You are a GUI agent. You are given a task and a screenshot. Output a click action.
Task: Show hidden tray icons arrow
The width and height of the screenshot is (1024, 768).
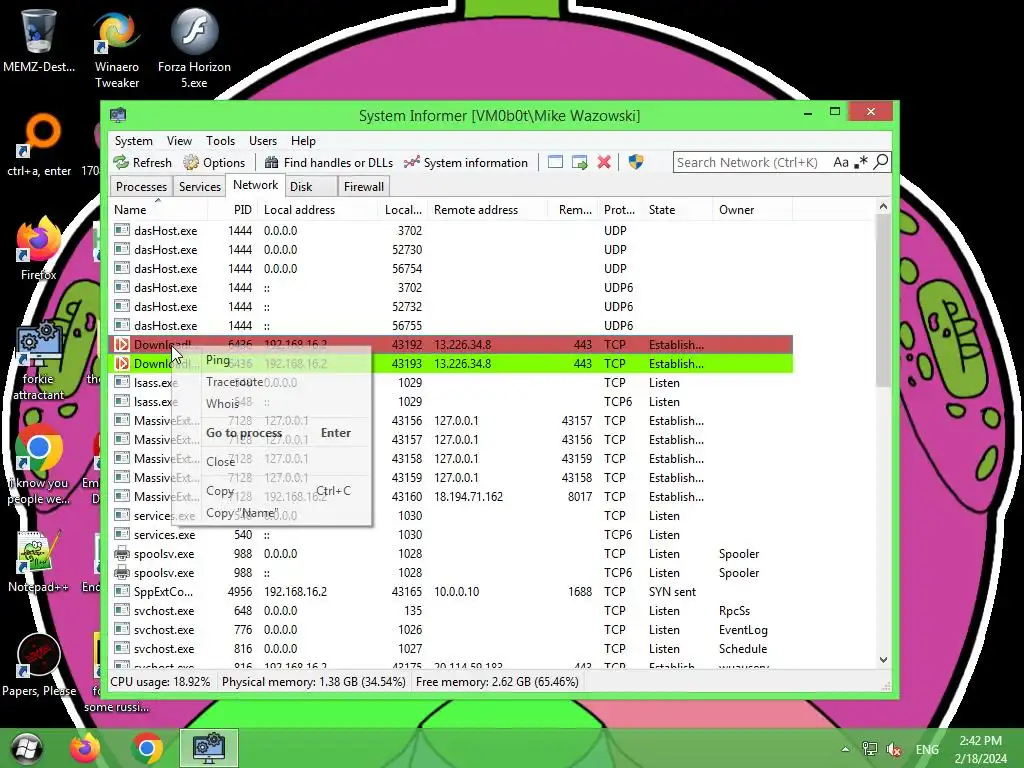click(x=845, y=749)
